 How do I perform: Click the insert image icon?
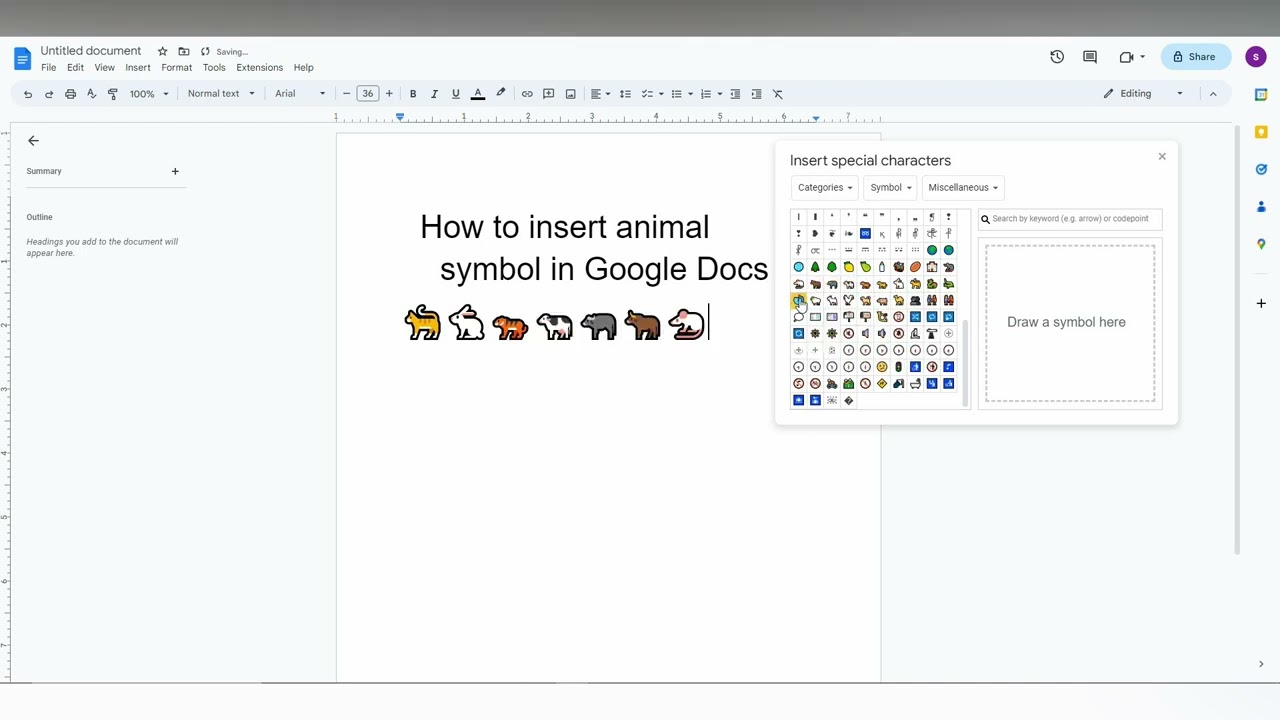point(570,94)
